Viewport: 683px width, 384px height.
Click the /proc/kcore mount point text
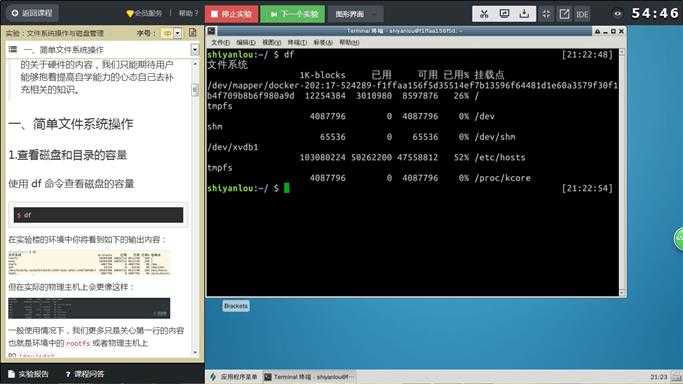[x=503, y=178]
